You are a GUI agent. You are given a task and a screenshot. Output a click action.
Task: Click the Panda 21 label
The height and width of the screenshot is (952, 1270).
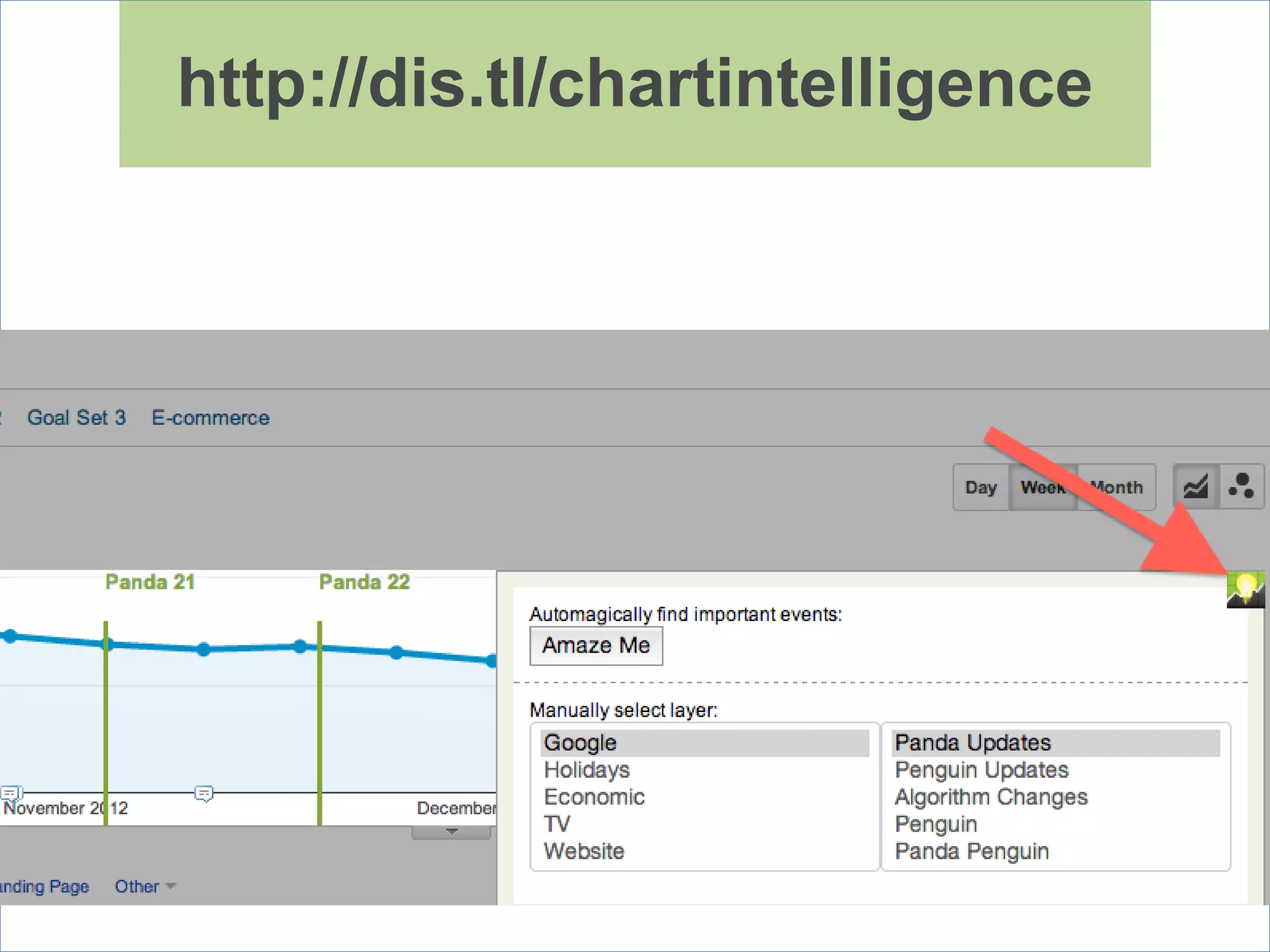(x=150, y=582)
